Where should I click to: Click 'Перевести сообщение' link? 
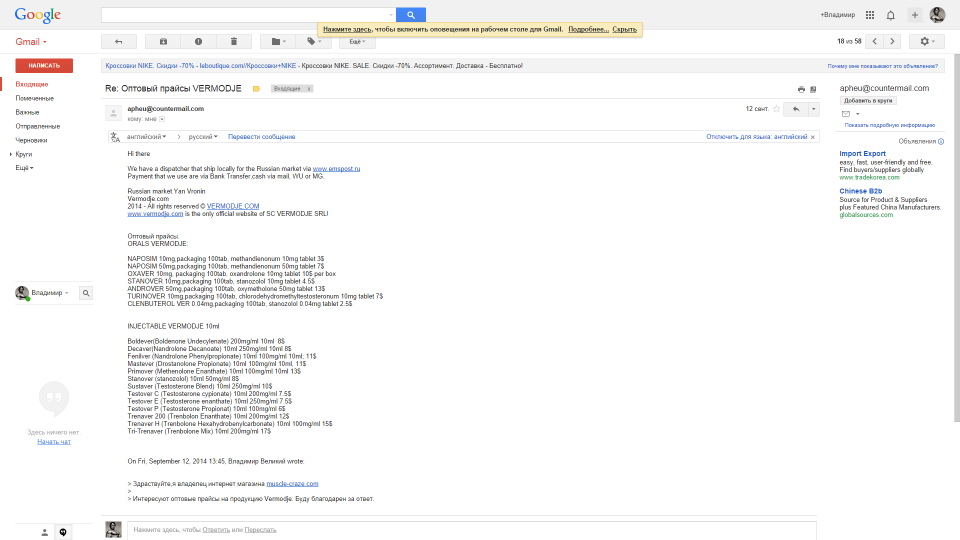pyautogui.click(x=261, y=136)
